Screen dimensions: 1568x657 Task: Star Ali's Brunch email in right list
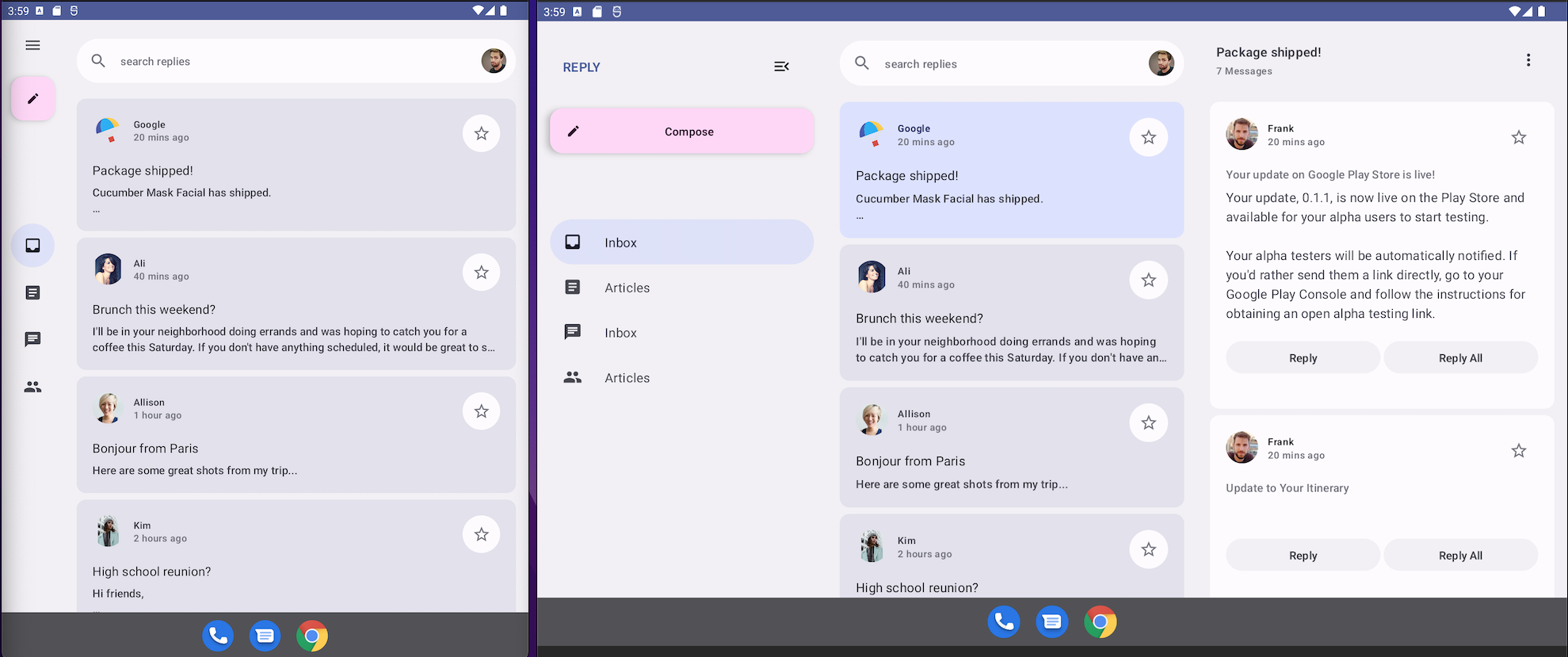pyautogui.click(x=1148, y=280)
